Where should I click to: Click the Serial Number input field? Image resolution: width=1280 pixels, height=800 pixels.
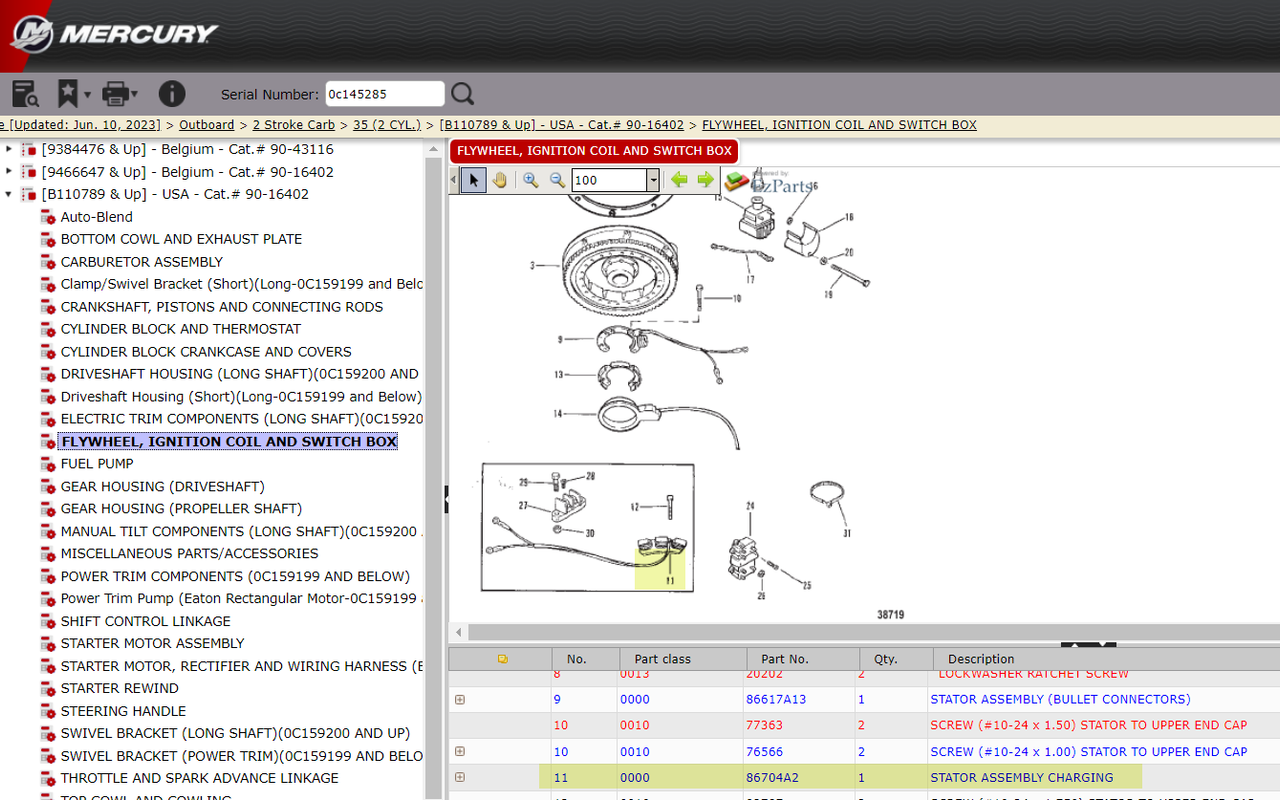[x=385, y=94]
